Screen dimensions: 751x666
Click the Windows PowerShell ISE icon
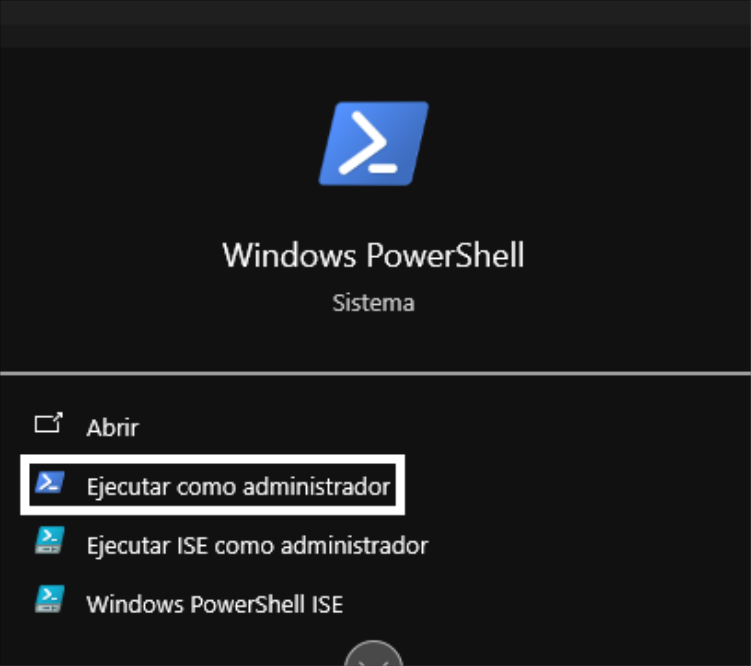click(48, 601)
